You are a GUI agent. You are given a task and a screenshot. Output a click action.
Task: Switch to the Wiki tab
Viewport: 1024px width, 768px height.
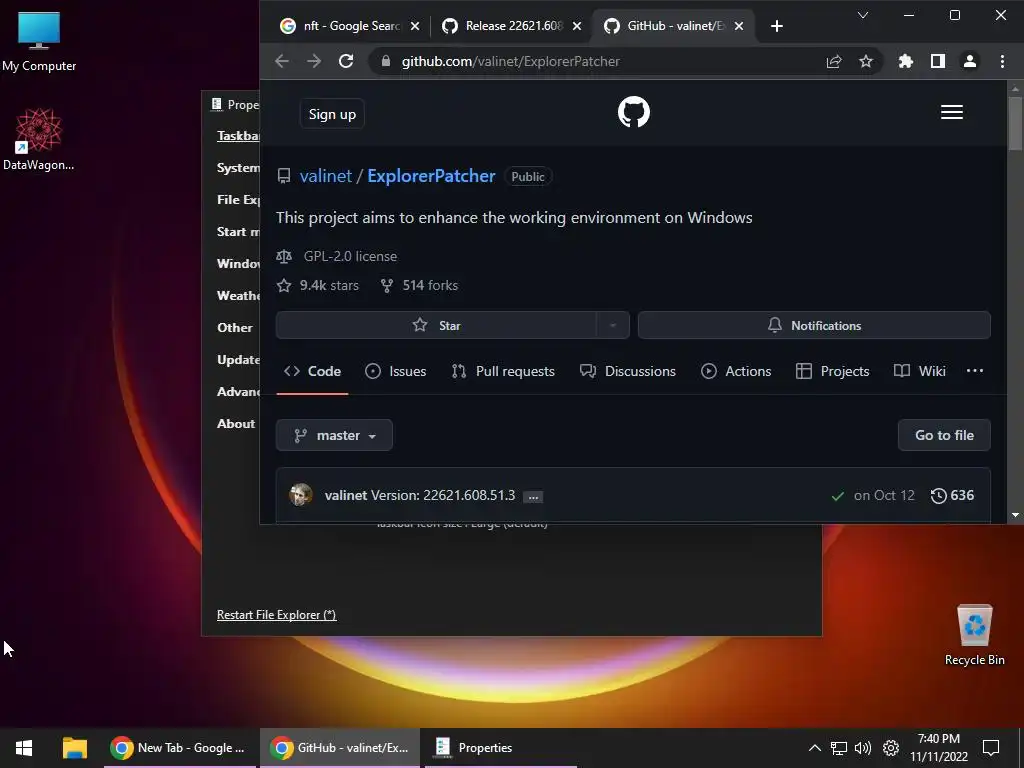[x=920, y=371]
